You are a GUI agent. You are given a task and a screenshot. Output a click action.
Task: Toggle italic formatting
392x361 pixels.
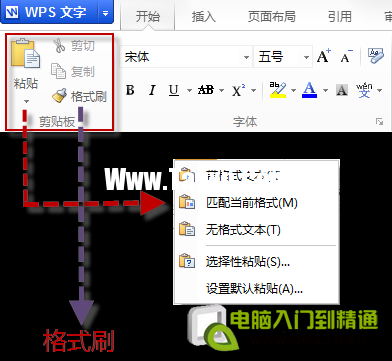pos(152,90)
